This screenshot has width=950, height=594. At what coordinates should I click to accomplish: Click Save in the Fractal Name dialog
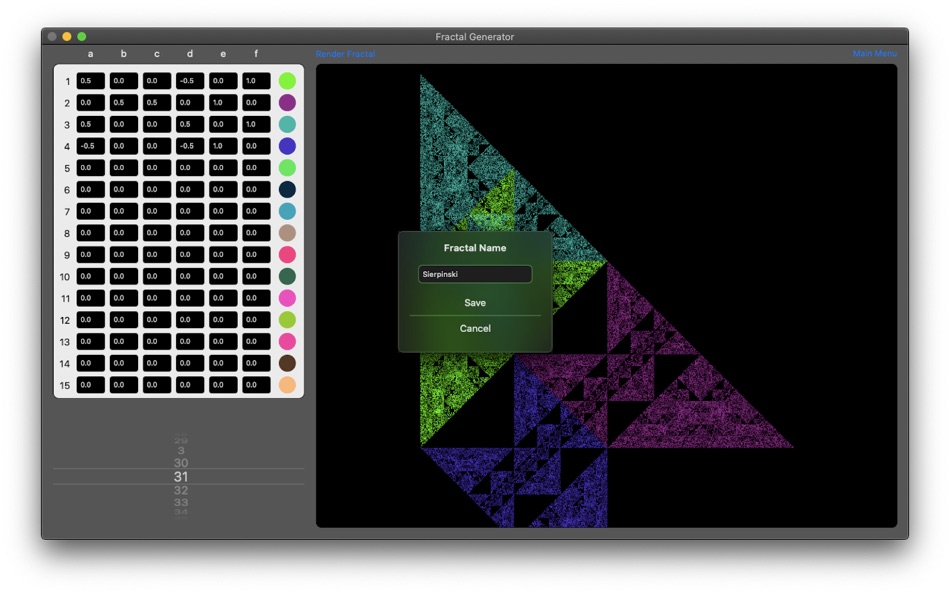pos(475,302)
